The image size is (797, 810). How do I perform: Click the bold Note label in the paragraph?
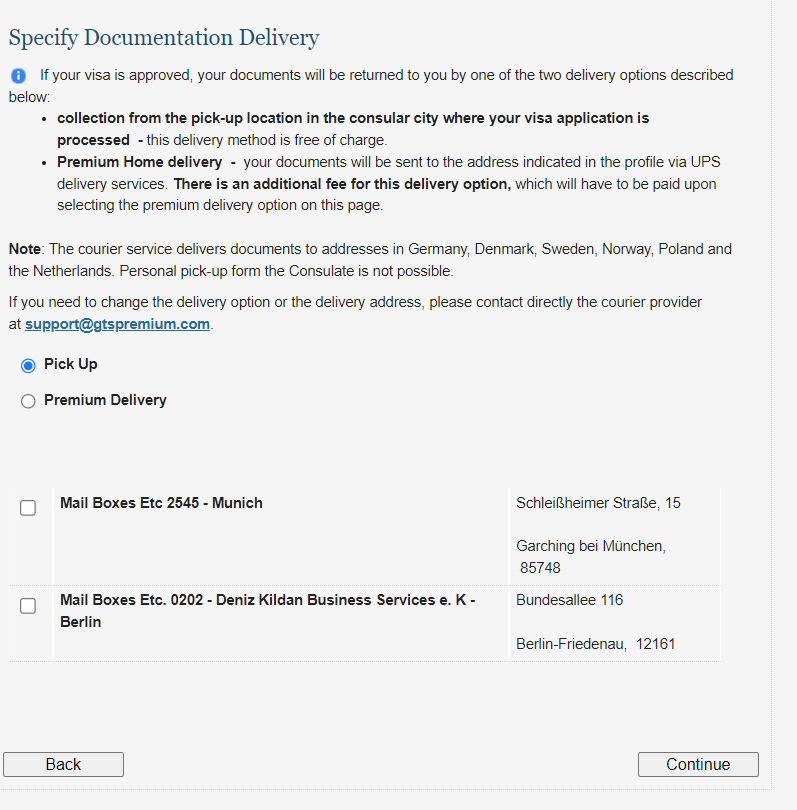25,249
